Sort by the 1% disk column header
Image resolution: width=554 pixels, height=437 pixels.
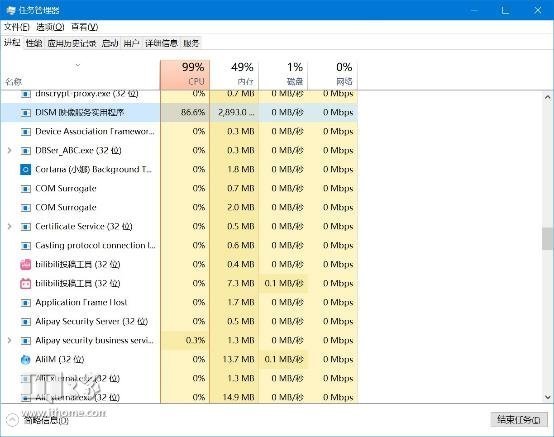click(283, 75)
